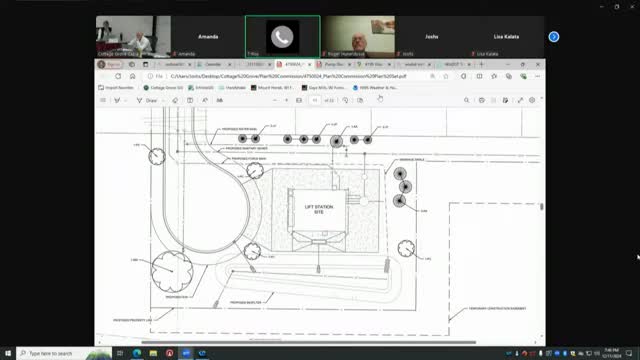Click the horizontal scrollbar below the drawing
This screenshot has height=360, width=640.
point(309,342)
